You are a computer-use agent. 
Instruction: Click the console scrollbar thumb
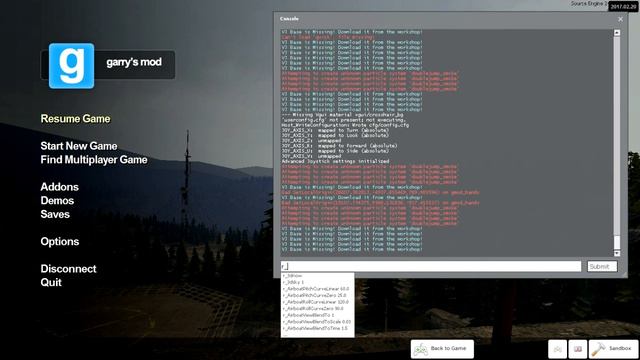(617, 242)
